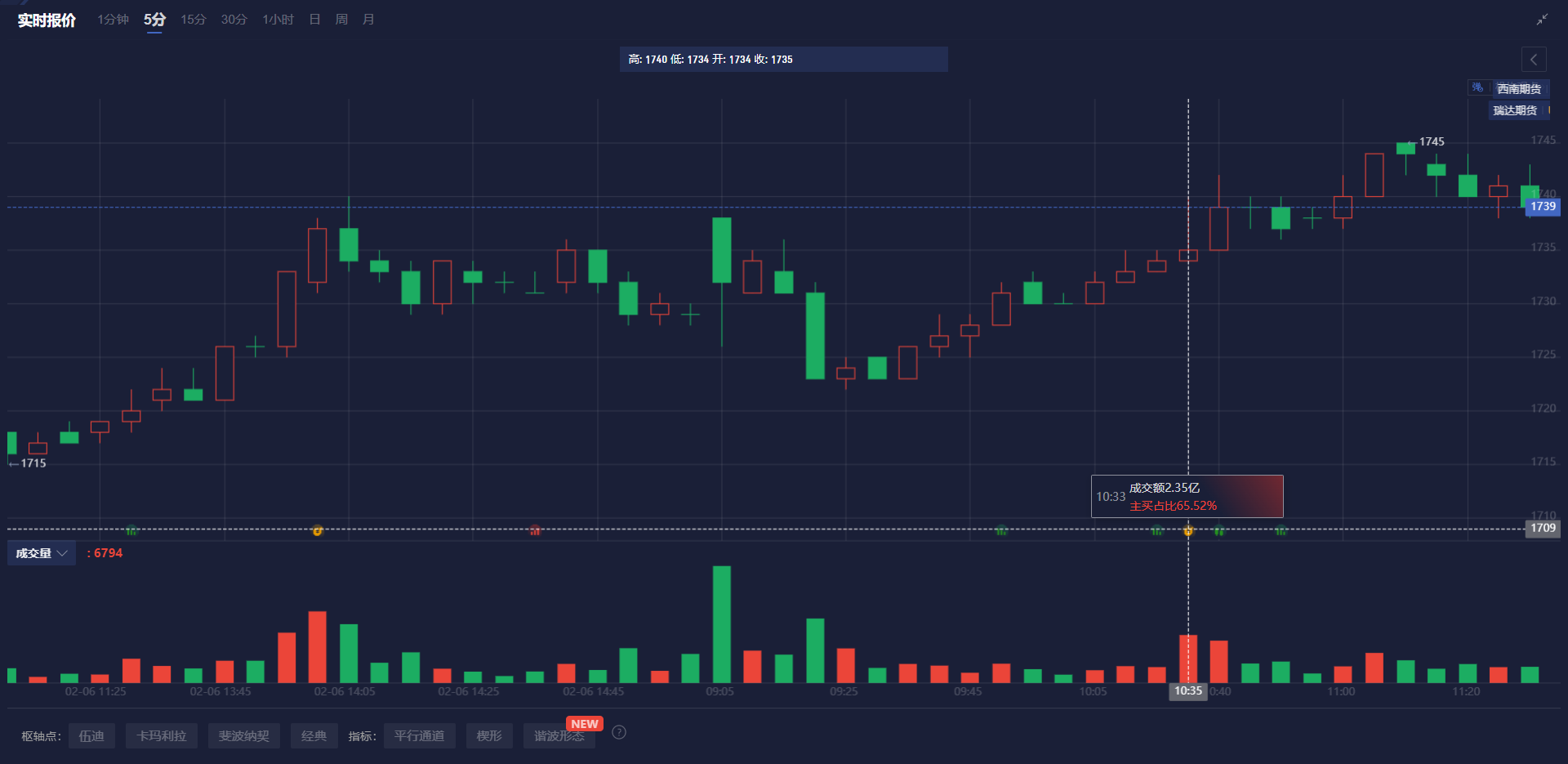
Task: Toggle the 楔形 wedge indicator
Action: [489, 736]
